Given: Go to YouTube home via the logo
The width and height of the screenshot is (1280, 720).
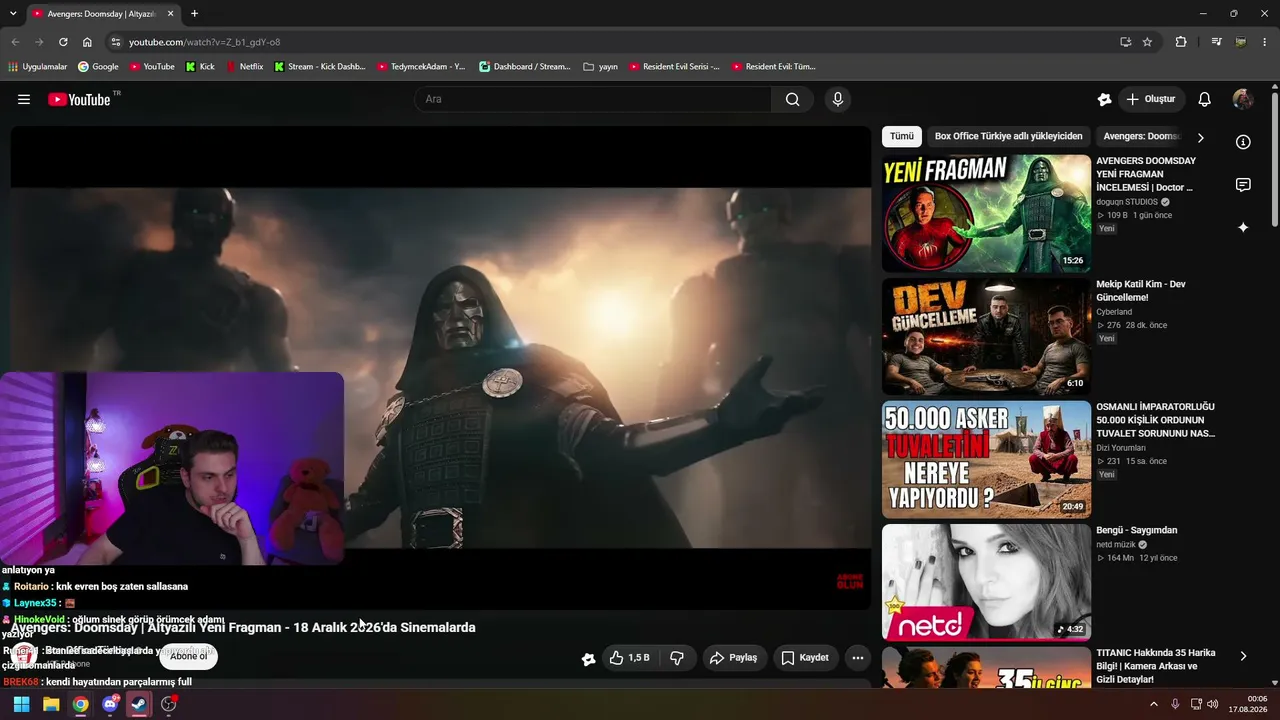Looking at the screenshot, I should pyautogui.click(x=79, y=99).
